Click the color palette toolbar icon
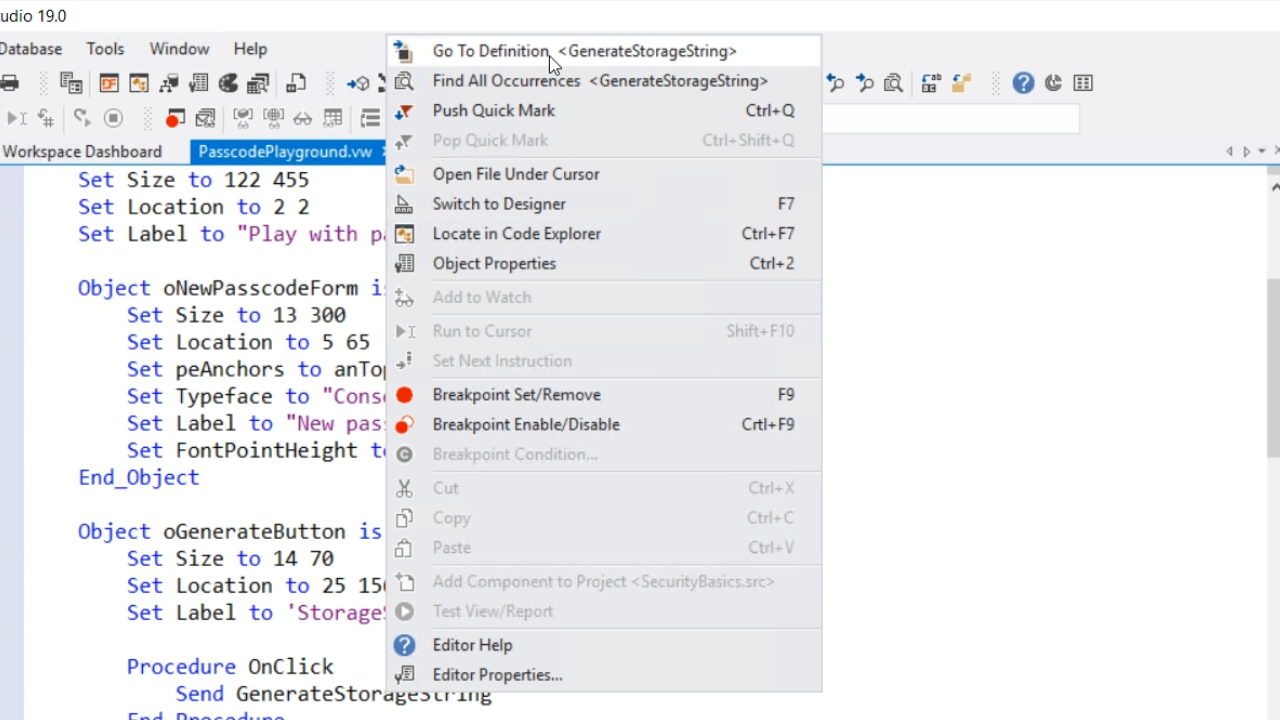 (229, 84)
